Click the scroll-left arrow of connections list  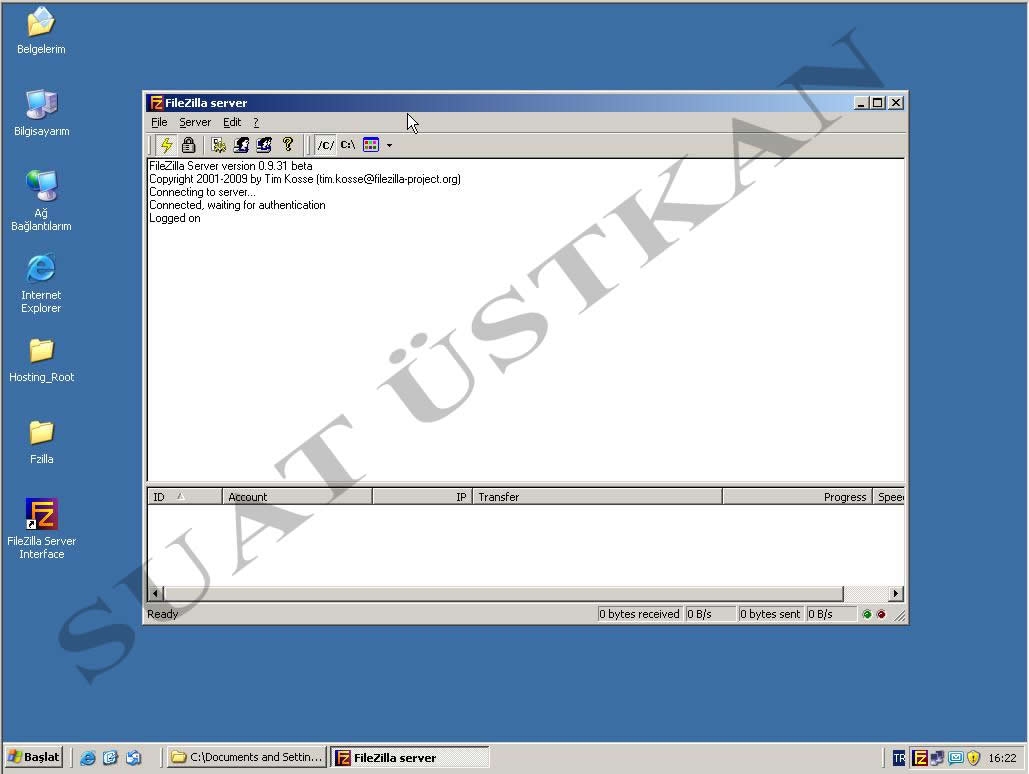coord(156,593)
